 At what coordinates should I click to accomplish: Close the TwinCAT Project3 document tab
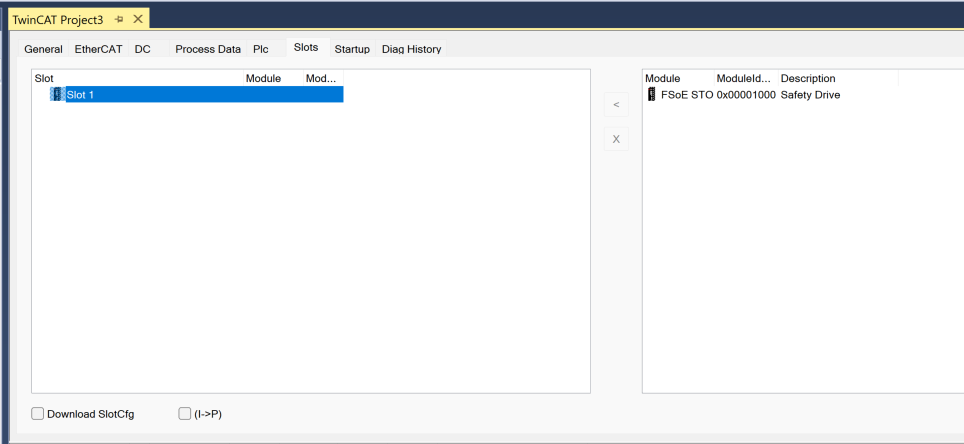(x=138, y=20)
